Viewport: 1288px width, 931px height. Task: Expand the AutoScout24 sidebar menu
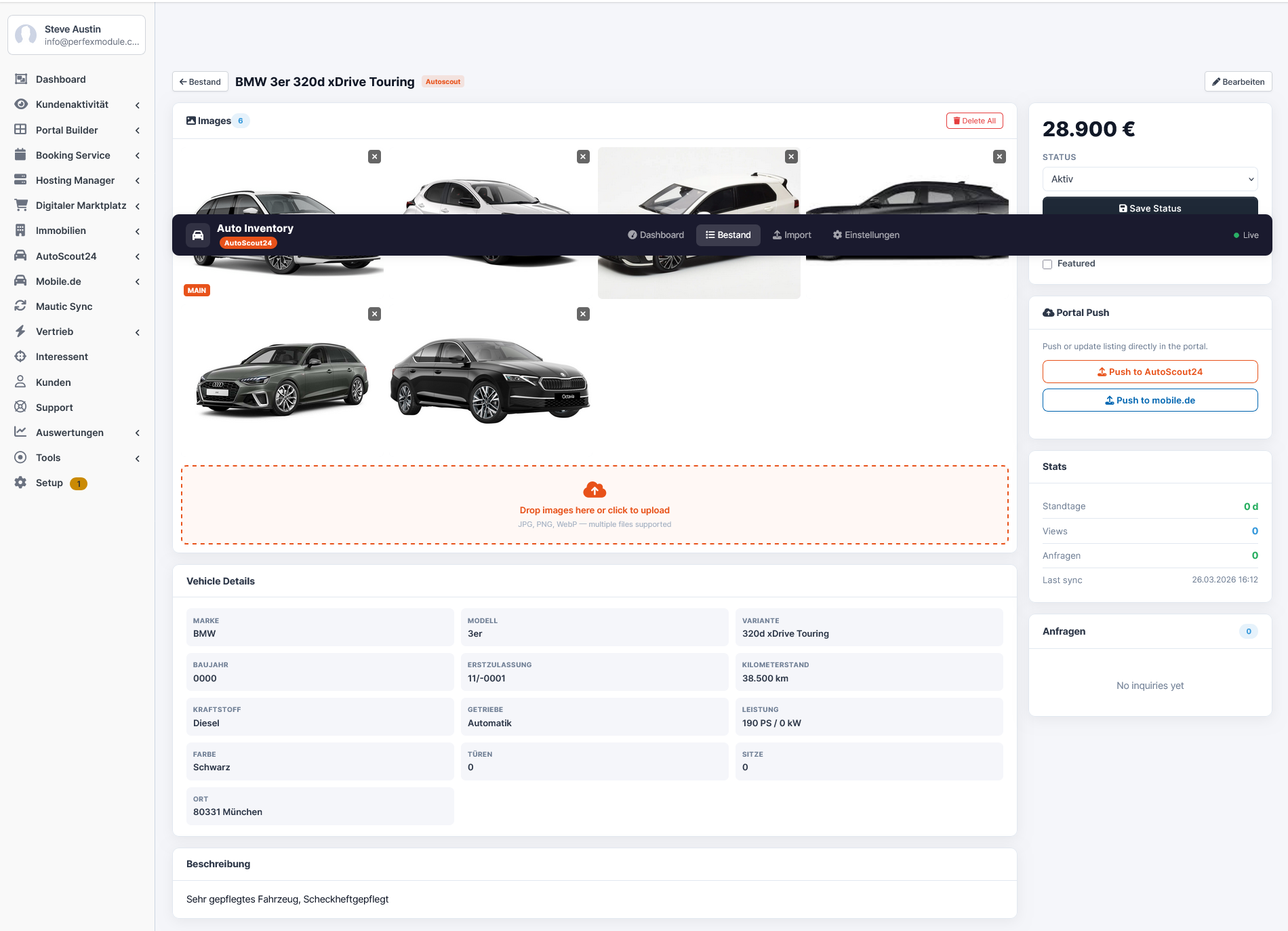click(138, 256)
